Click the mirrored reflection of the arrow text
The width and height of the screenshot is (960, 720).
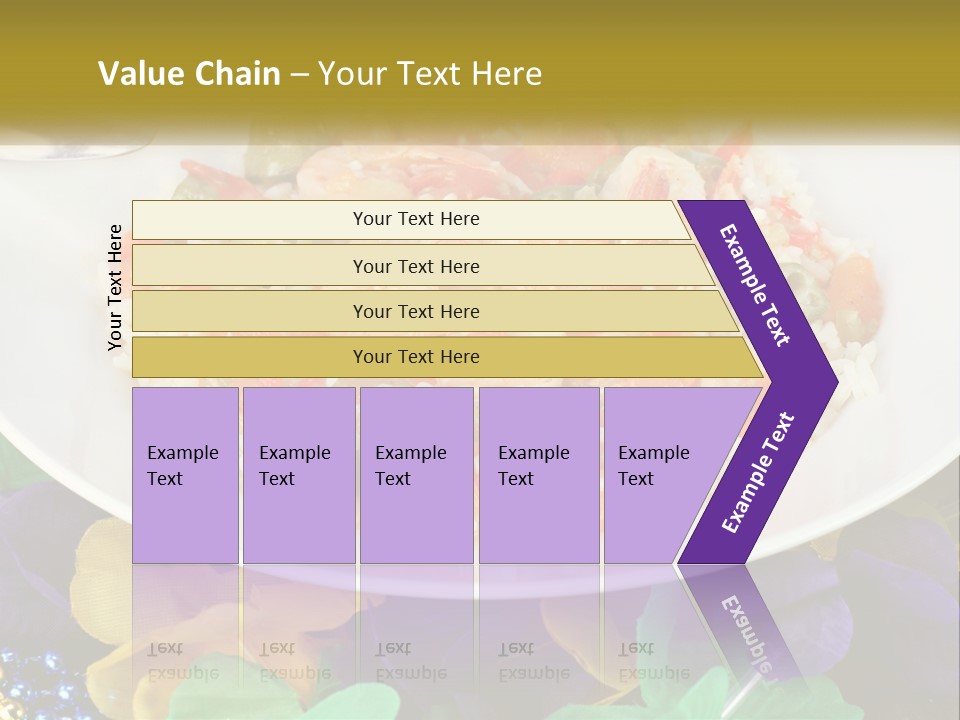[745, 636]
